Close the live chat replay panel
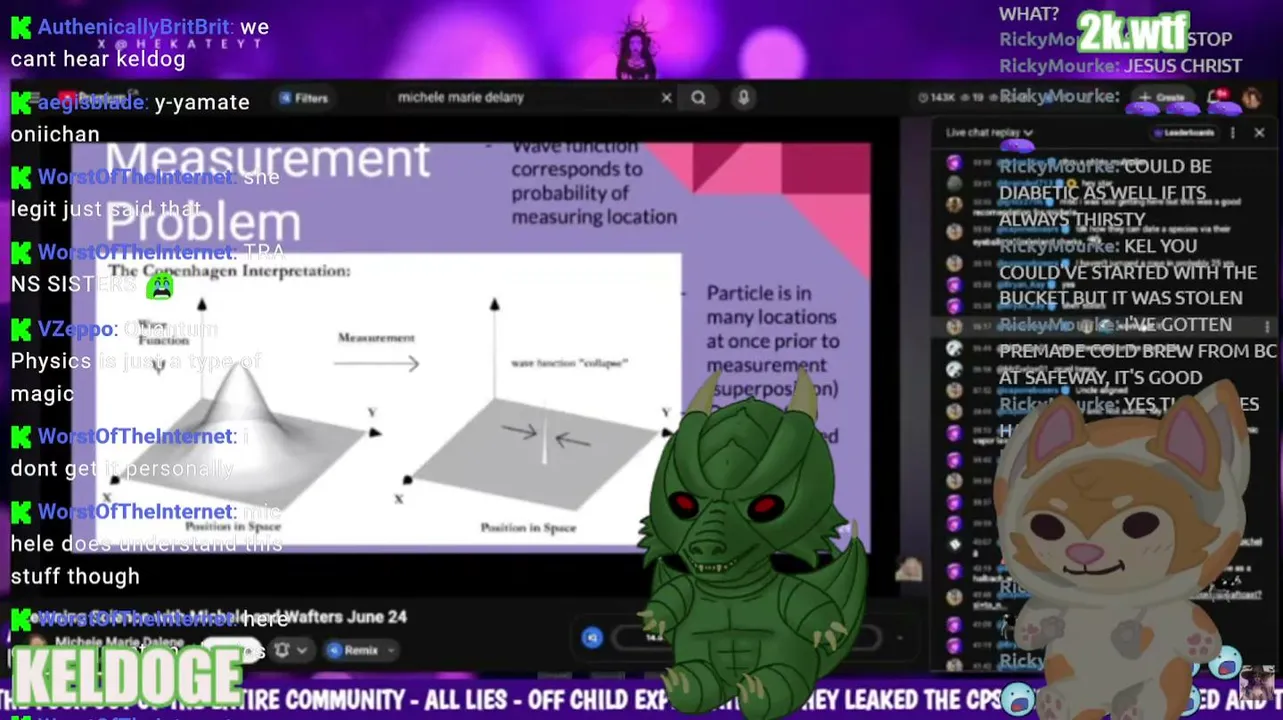 tap(1259, 132)
